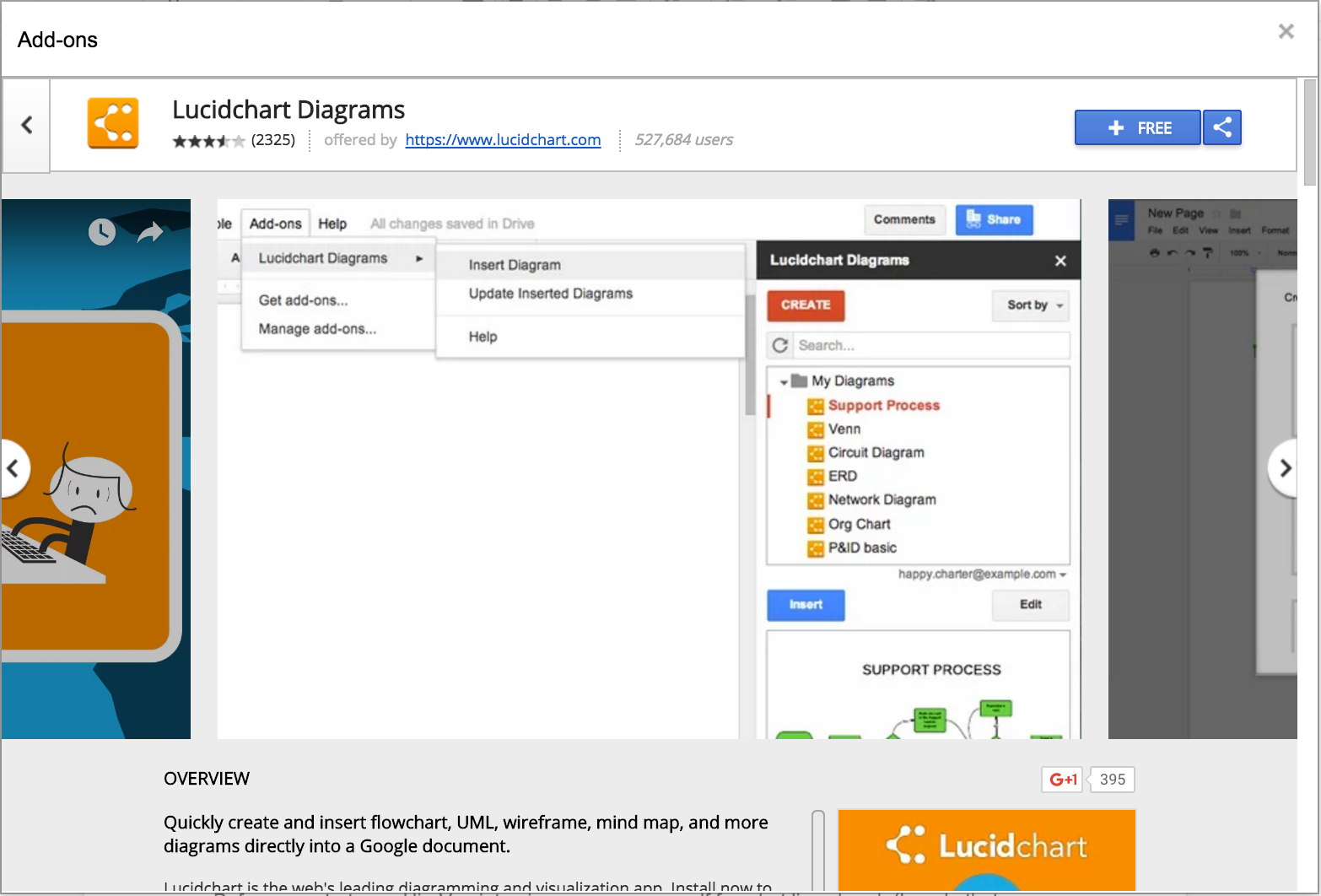Select the Org Chart item
This screenshot has width=1321, height=896.
[859, 524]
